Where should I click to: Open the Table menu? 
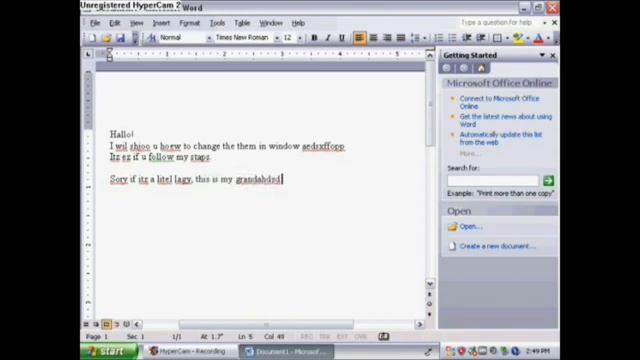point(242,23)
